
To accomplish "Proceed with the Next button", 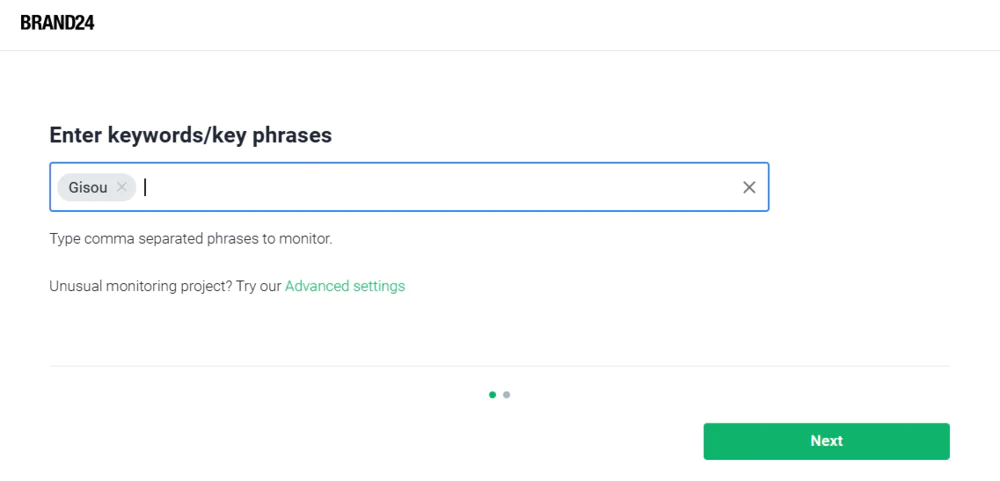I will (x=827, y=441).
